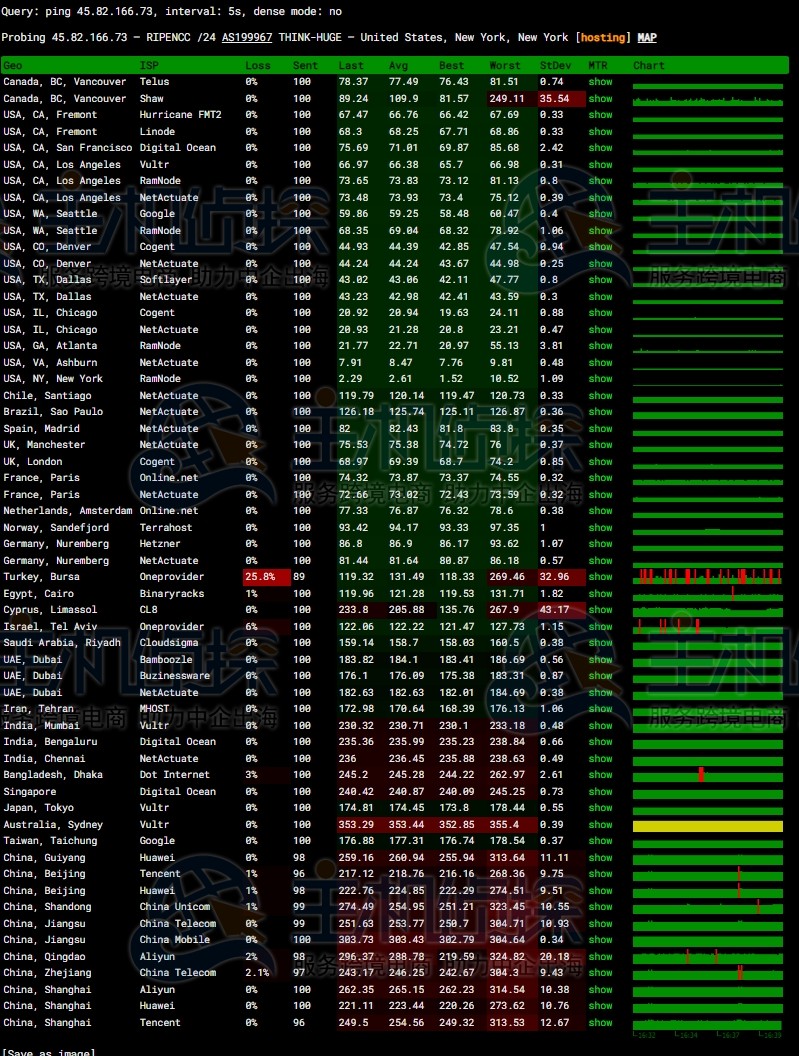This screenshot has height=1056, width=799.
Task: Select the 2.29 last value
Action: click(350, 378)
